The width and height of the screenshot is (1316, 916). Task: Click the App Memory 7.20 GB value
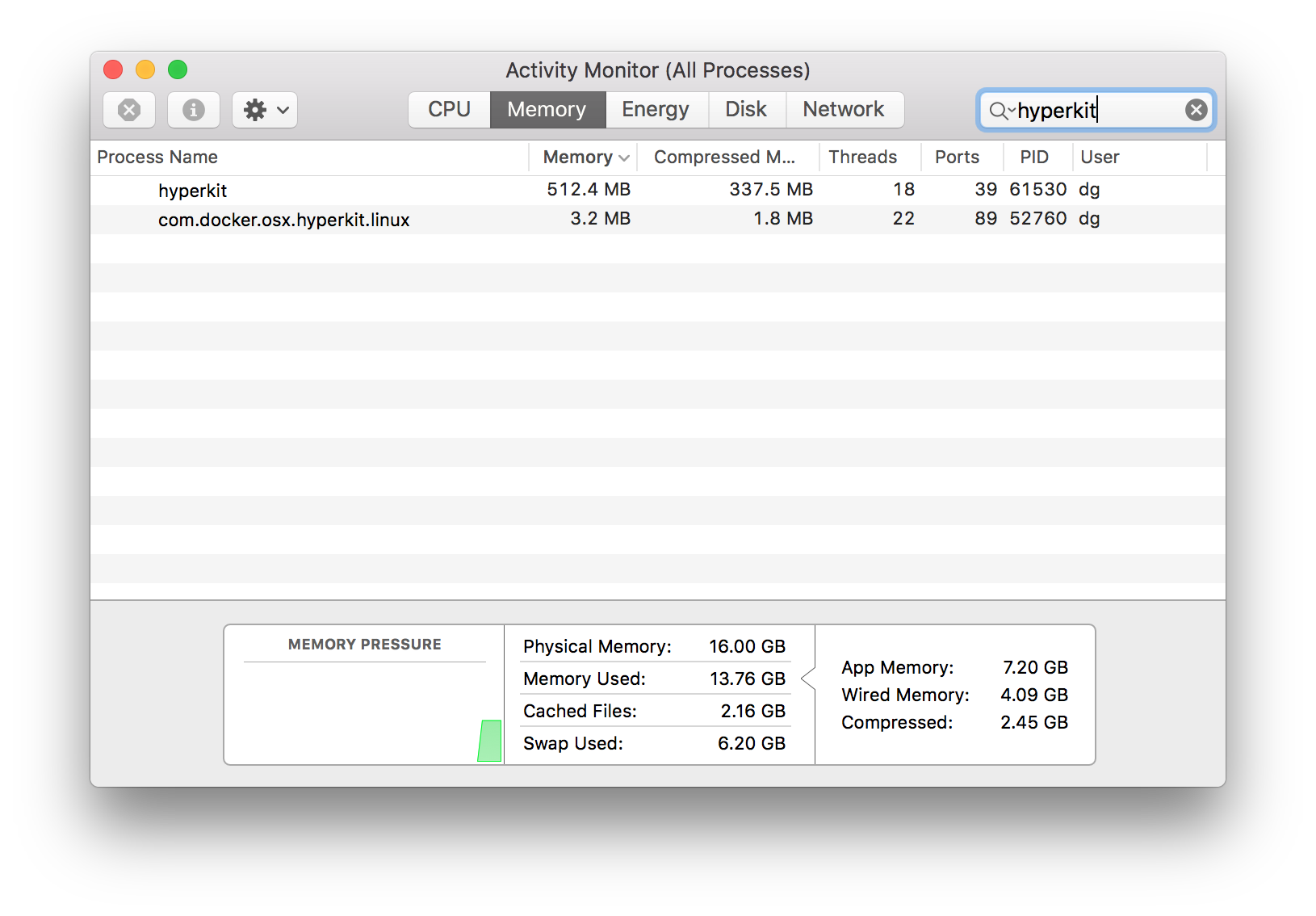tap(1035, 668)
